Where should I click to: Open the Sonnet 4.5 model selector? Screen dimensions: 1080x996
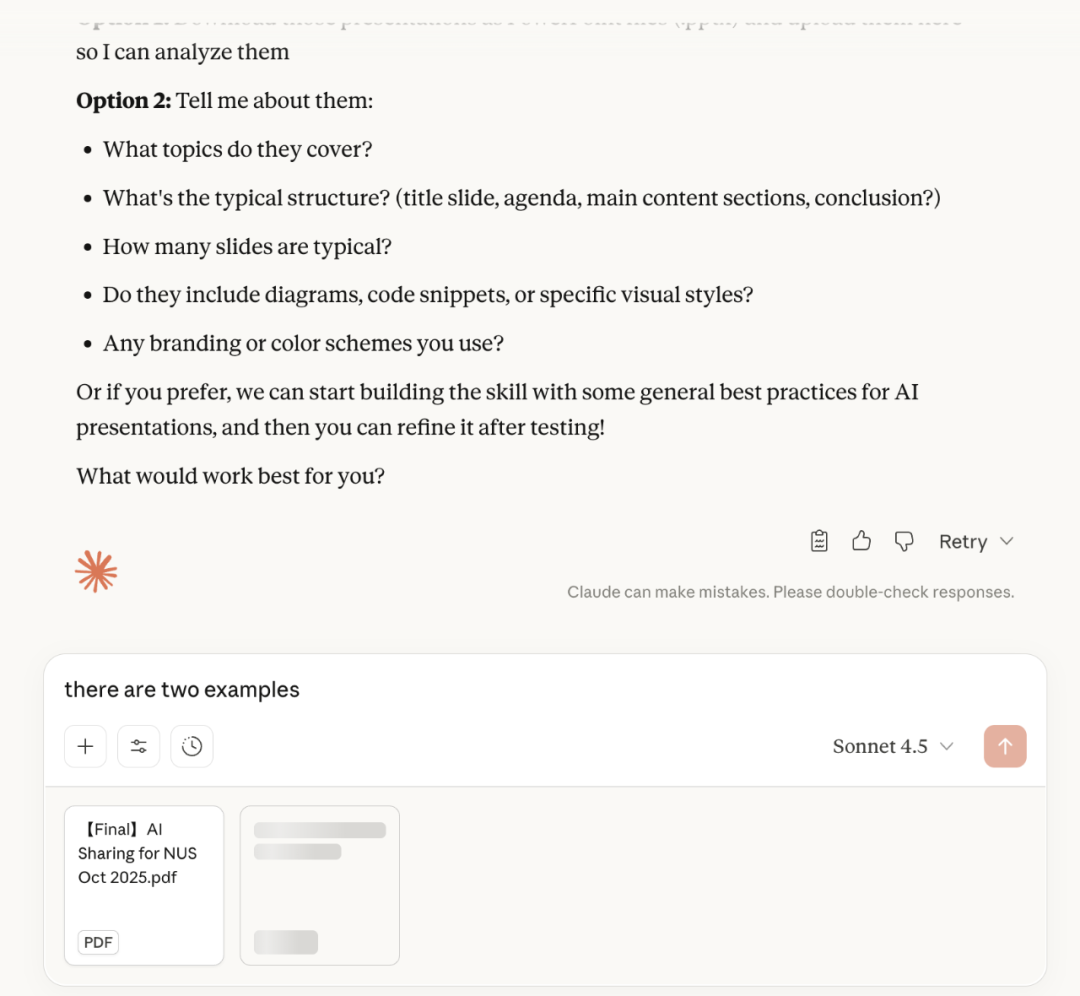click(x=892, y=746)
